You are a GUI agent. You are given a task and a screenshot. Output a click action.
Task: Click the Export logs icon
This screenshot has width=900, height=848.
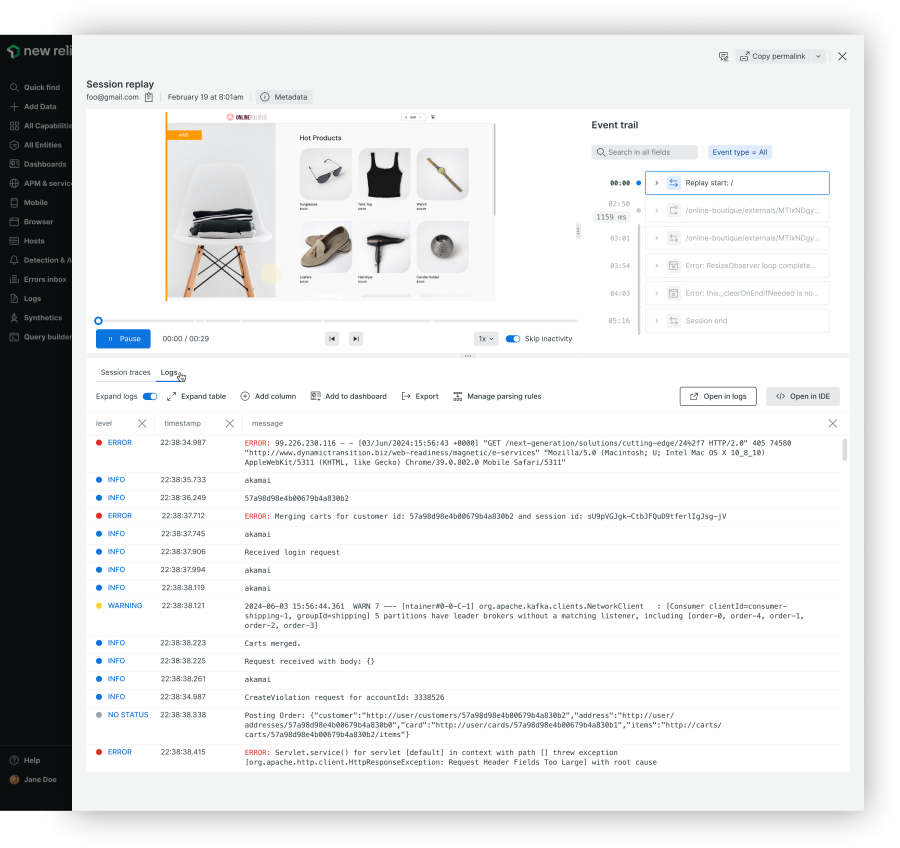coord(406,396)
